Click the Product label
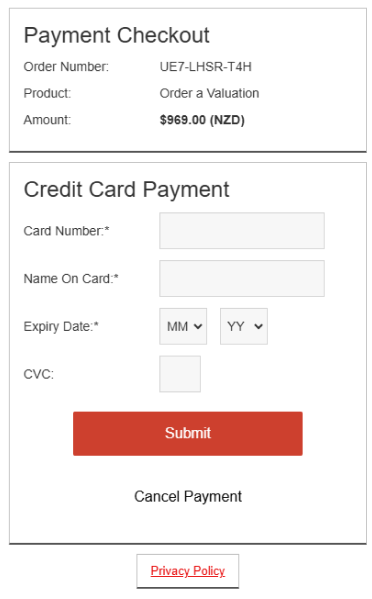The height and width of the screenshot is (599, 372). tap(47, 93)
